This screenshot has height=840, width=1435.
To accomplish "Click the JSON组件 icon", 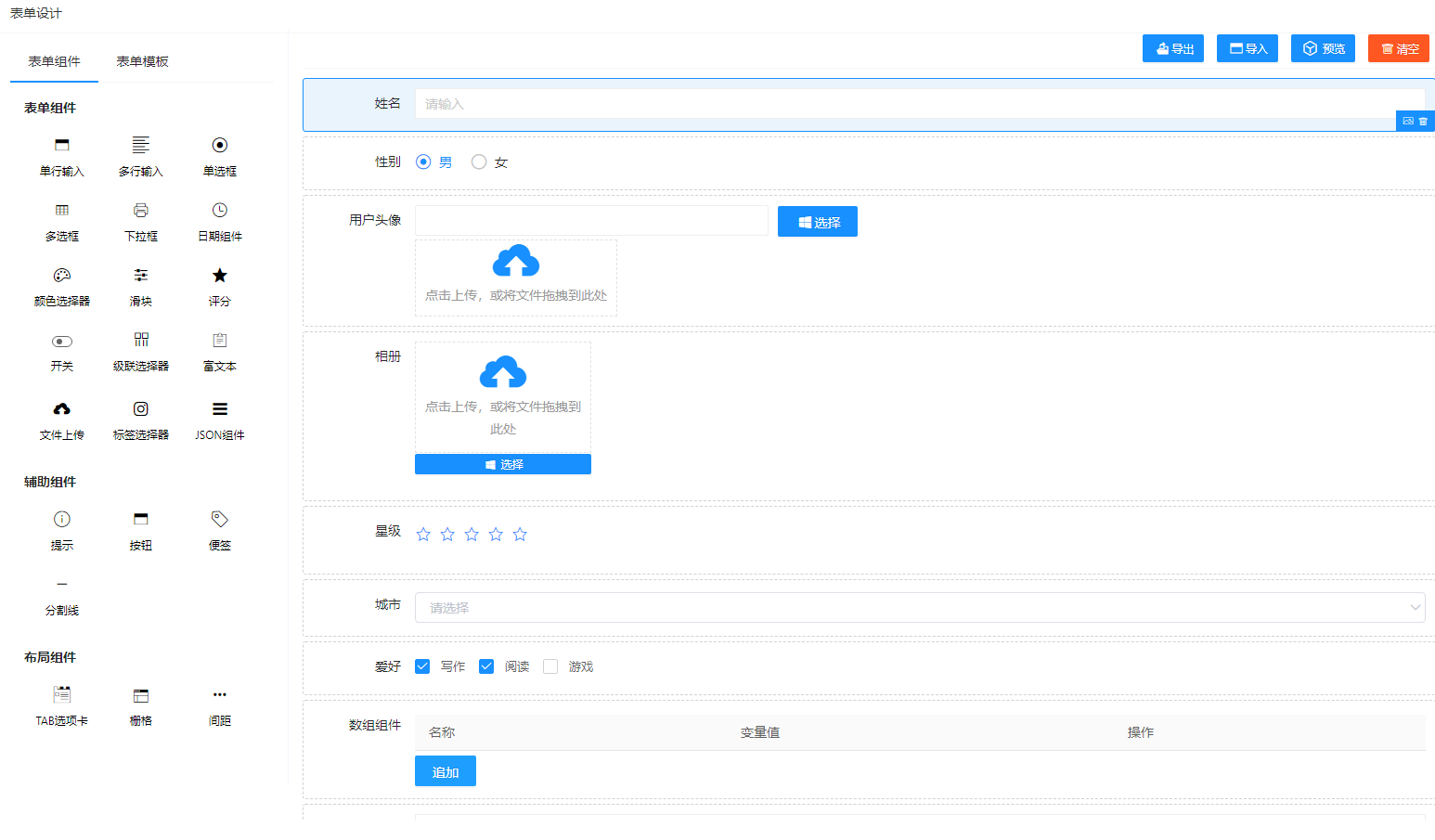I will [220, 409].
